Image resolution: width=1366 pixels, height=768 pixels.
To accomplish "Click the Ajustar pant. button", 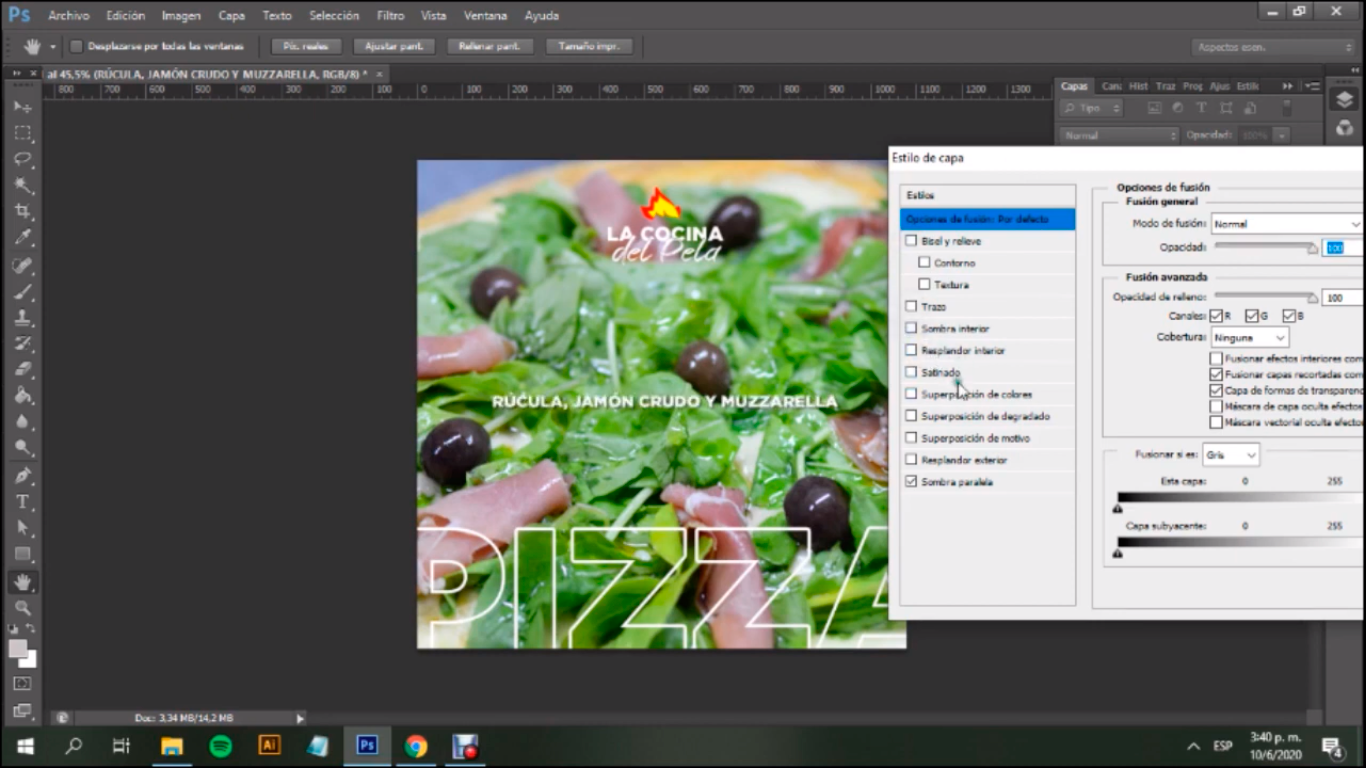I will click(393, 47).
